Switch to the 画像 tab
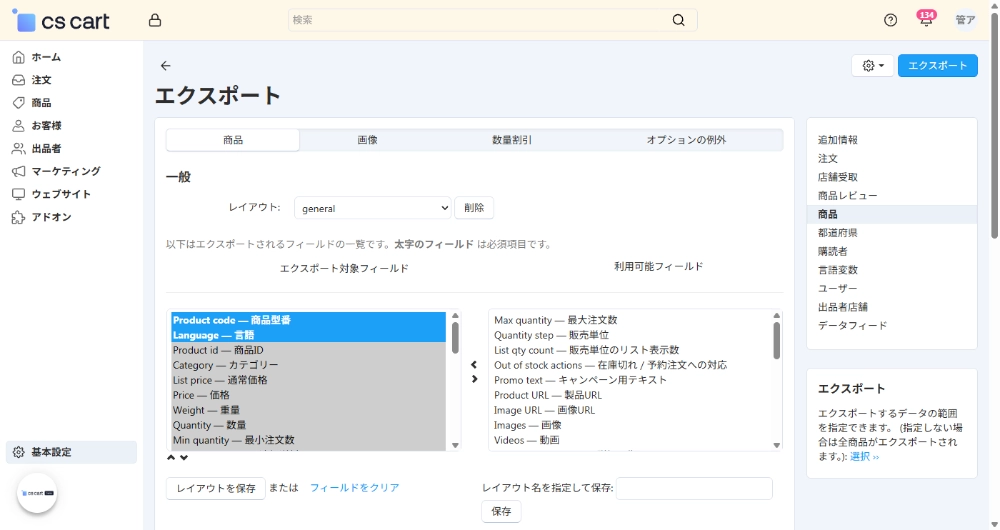 (367, 140)
